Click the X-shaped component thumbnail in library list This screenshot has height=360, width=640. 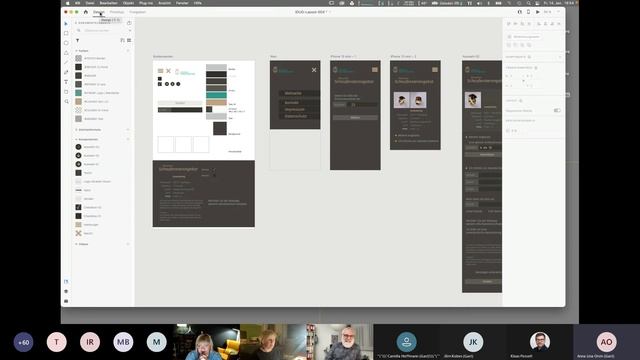(x=78, y=233)
